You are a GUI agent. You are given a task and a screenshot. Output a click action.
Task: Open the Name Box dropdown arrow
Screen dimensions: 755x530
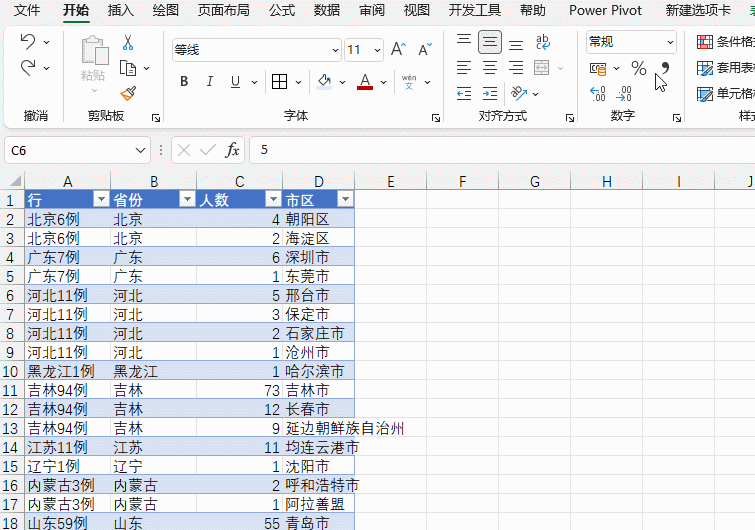click(x=140, y=151)
